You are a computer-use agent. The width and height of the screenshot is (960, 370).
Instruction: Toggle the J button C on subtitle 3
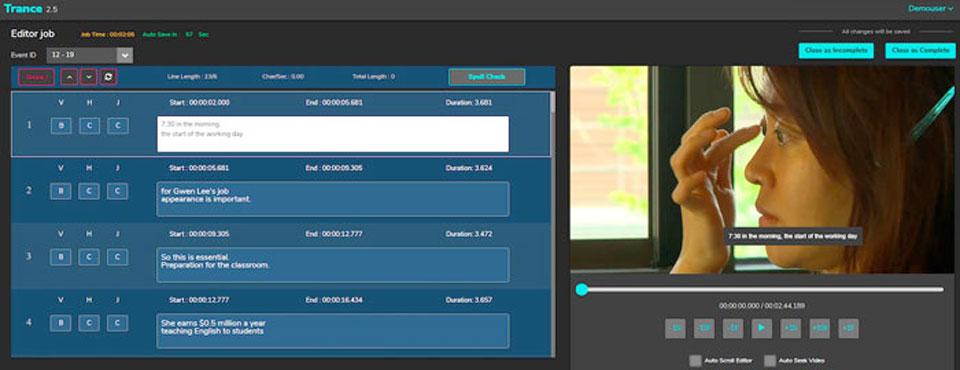coord(118,257)
